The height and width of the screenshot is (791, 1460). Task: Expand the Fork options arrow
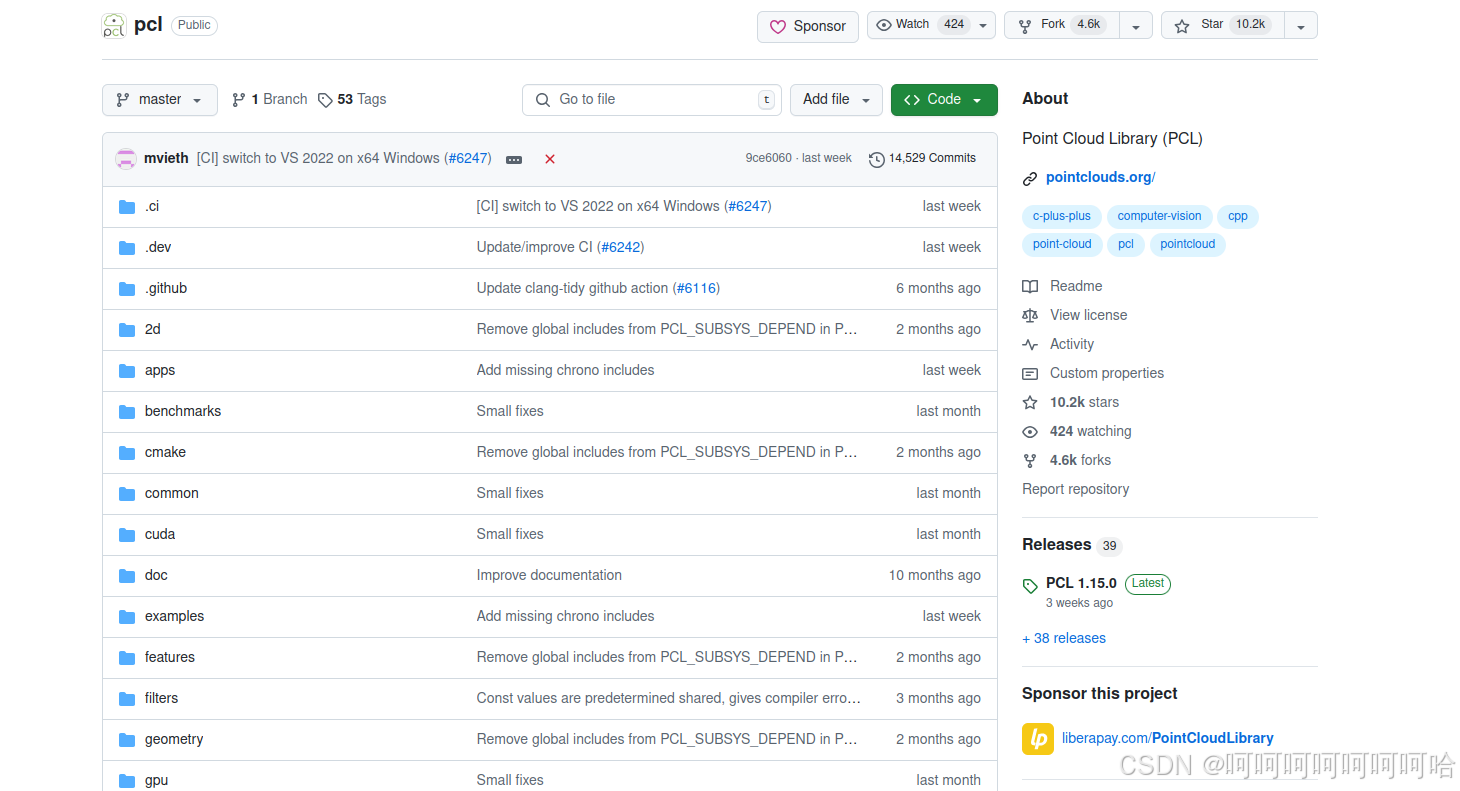(1136, 26)
